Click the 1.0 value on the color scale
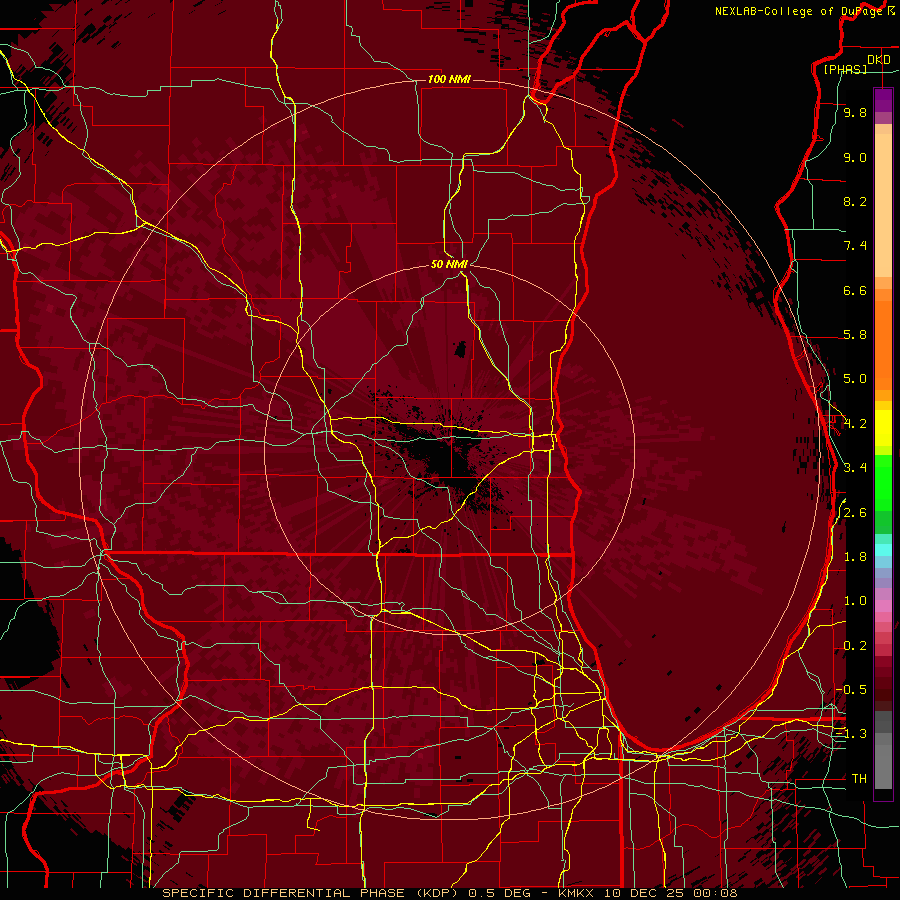Viewport: 900px width, 900px height. pos(855,601)
